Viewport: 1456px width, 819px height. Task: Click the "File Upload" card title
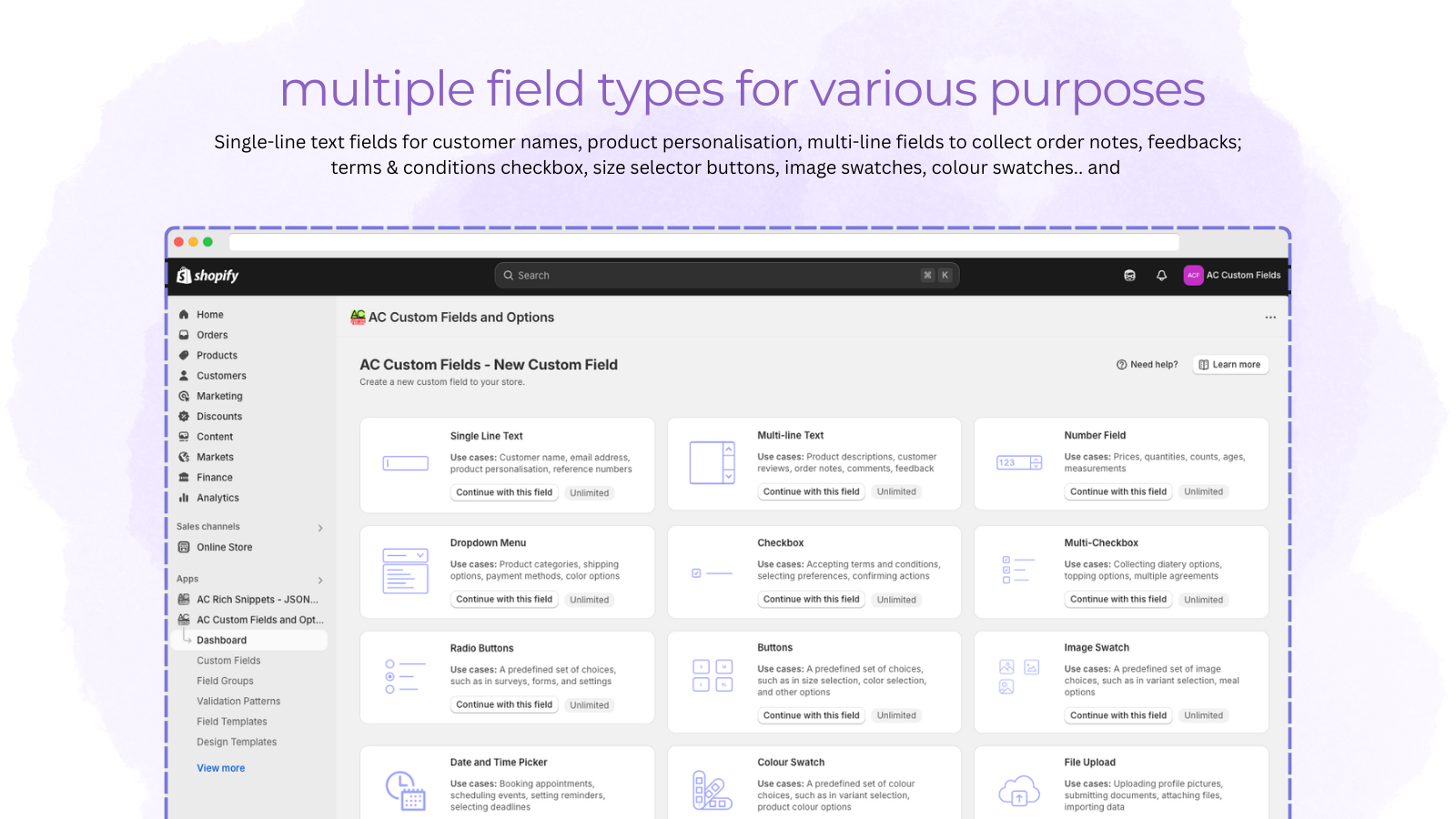(x=1089, y=763)
